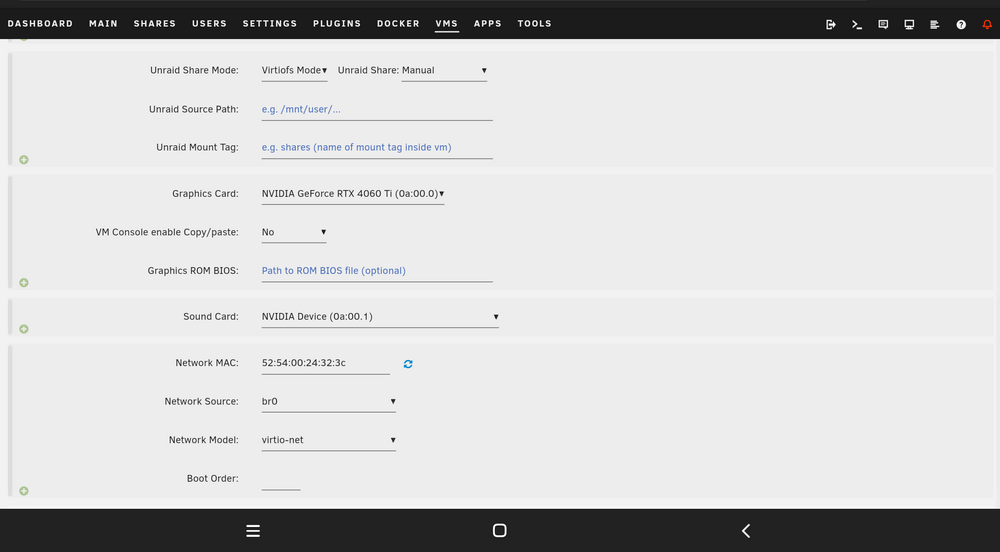Open the Unraid Share Manual dropdown
The width and height of the screenshot is (1000, 552).
pyautogui.click(x=444, y=70)
